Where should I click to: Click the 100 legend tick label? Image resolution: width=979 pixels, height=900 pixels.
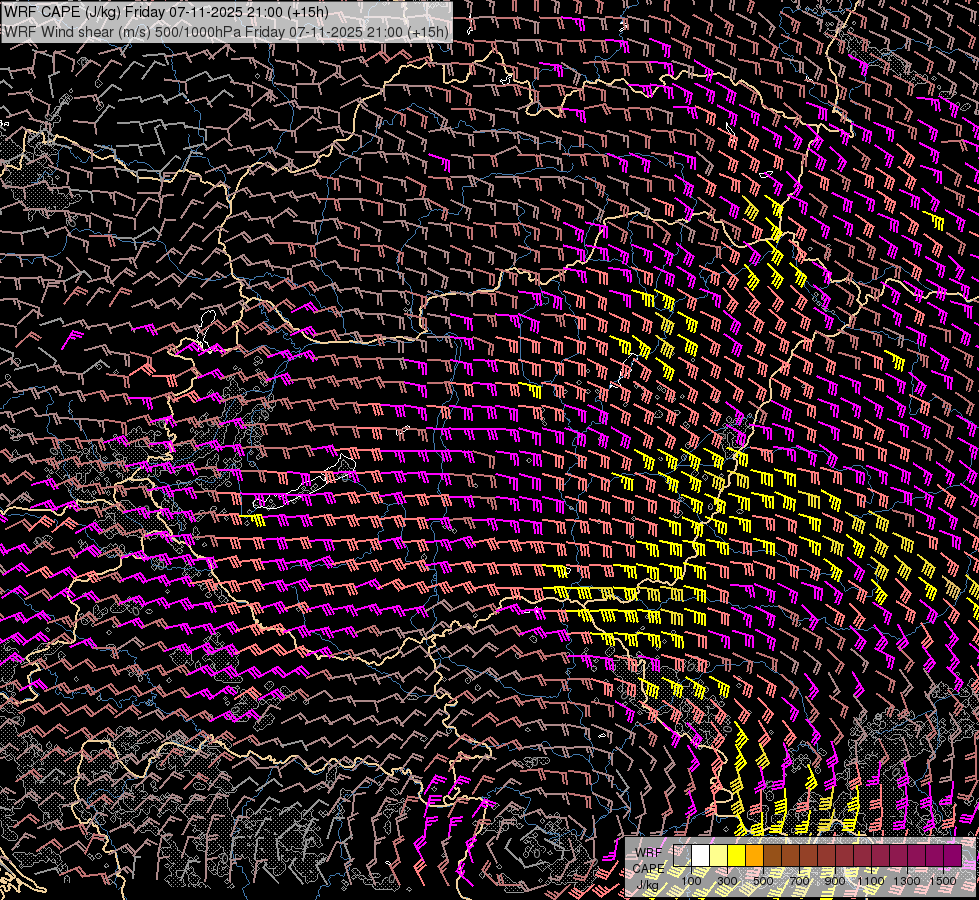coord(691,880)
